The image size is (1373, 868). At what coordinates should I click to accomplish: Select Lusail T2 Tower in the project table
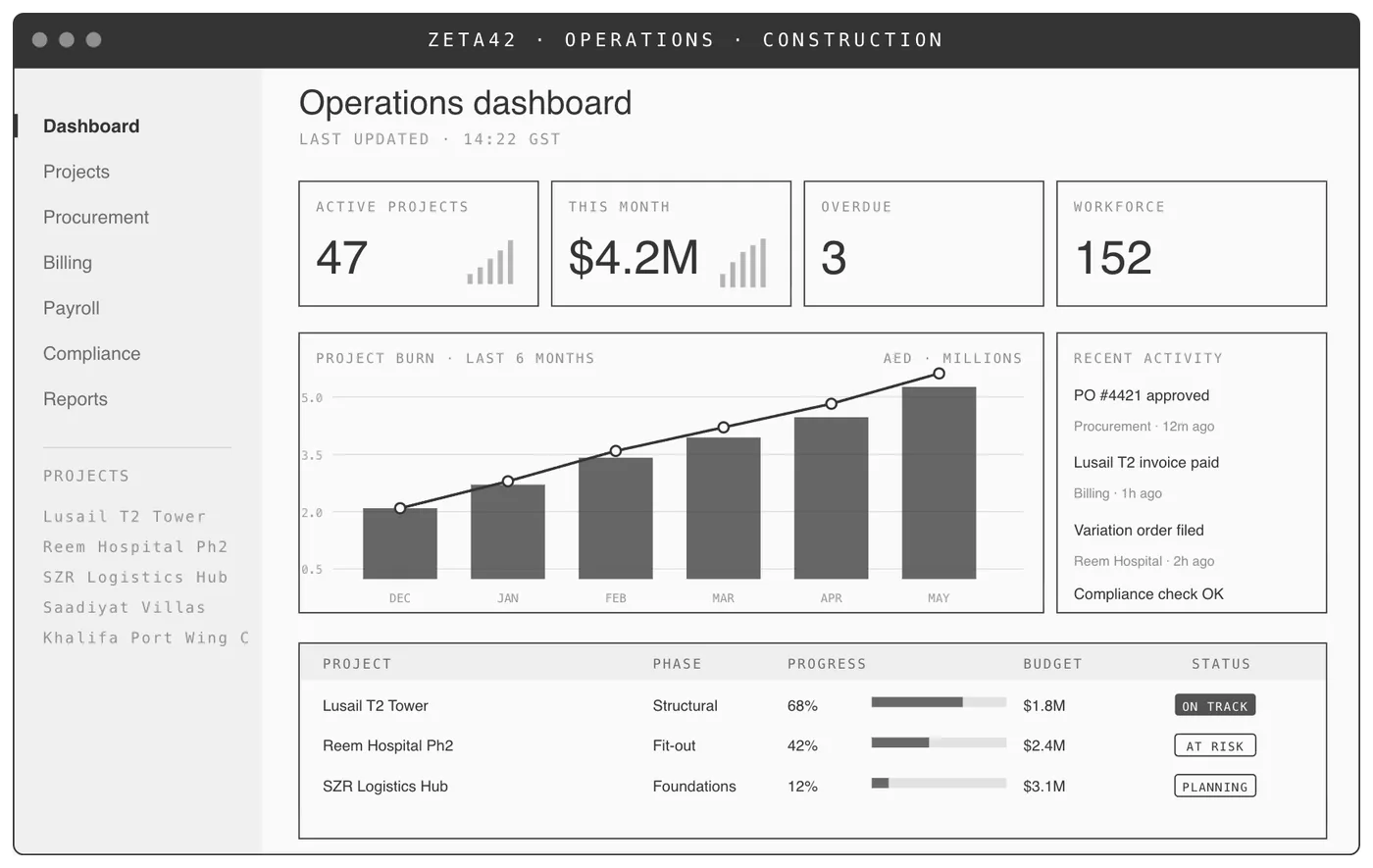376,706
